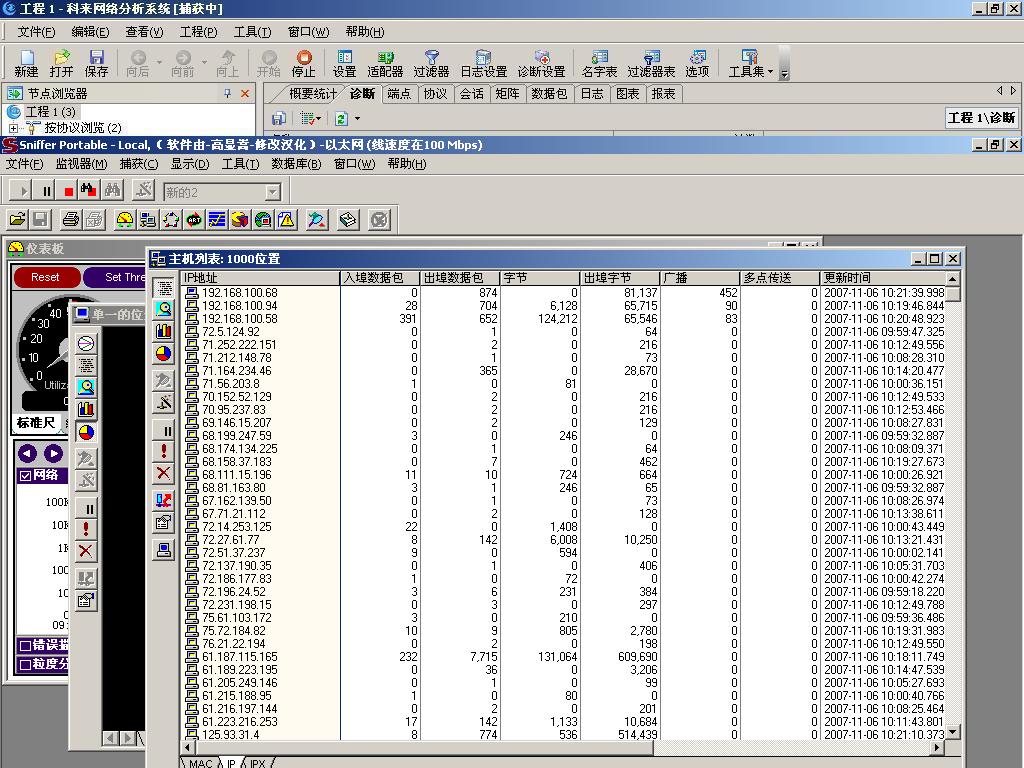This screenshot has height=768, width=1024.
Task: Click the red X delete icon in host list
Action: point(163,473)
